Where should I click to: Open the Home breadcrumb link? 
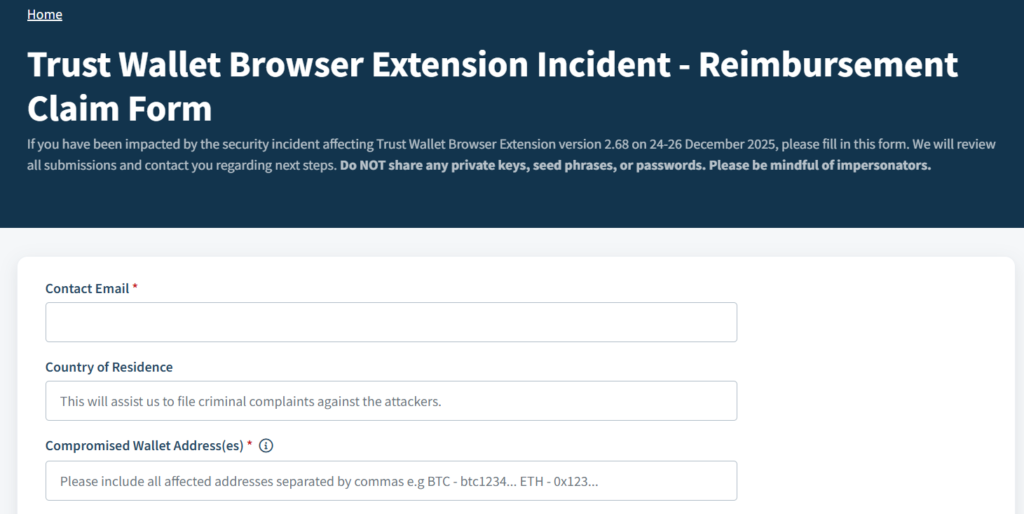(44, 14)
